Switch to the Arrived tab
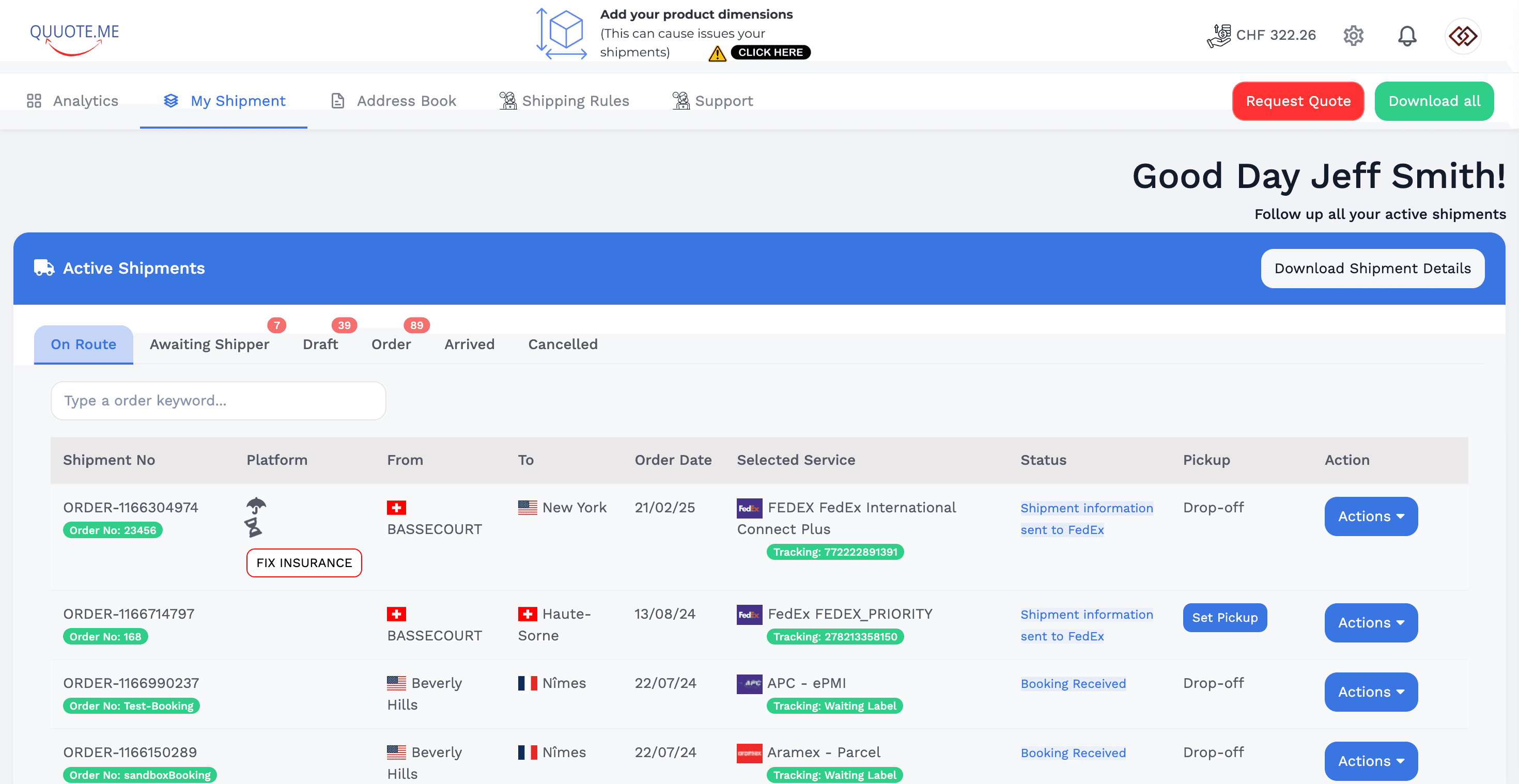The image size is (1519, 784). tap(469, 344)
